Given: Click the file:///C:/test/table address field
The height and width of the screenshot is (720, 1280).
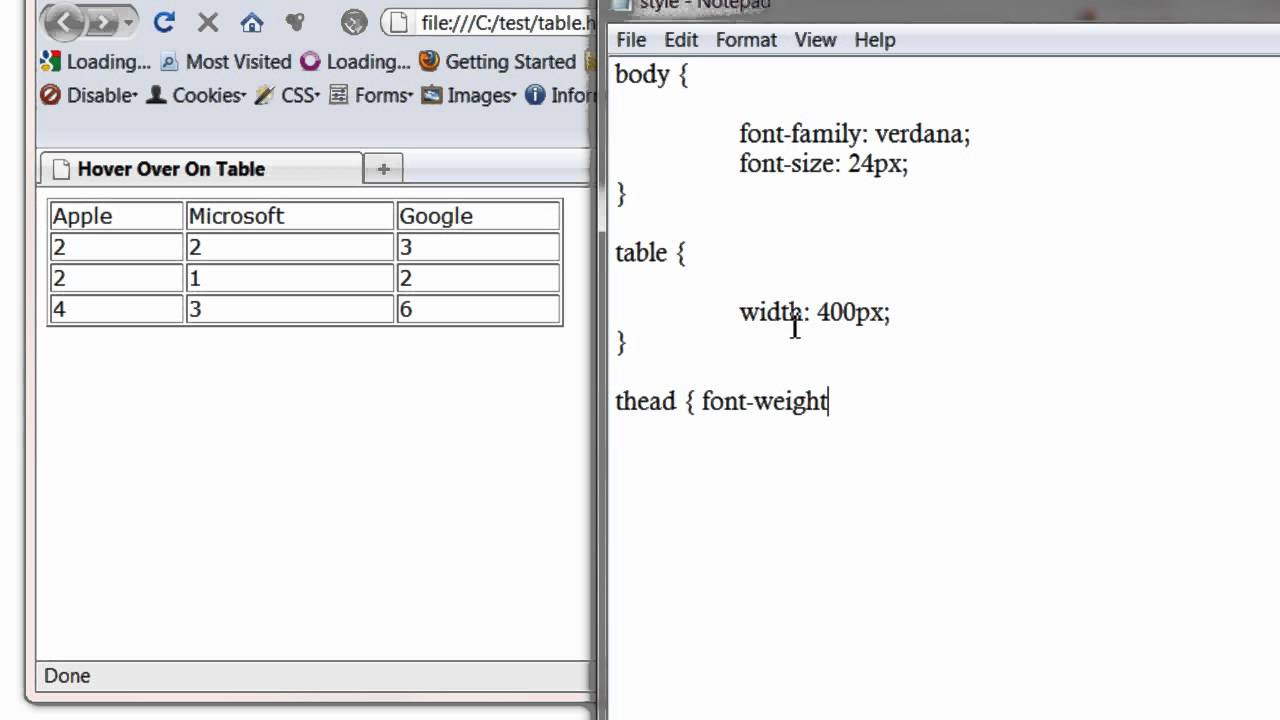Looking at the screenshot, I should click(x=490, y=22).
